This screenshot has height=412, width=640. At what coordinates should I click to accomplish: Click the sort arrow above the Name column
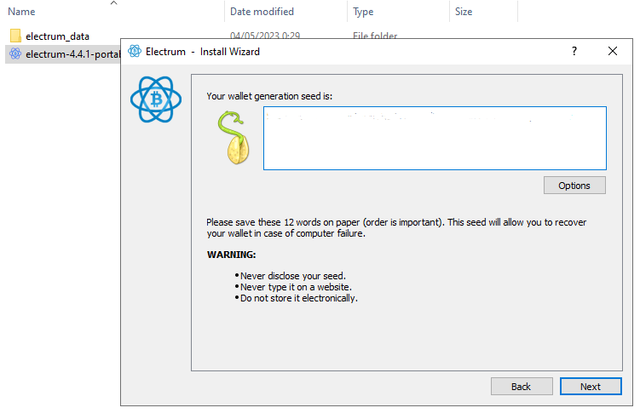tap(114, 3)
